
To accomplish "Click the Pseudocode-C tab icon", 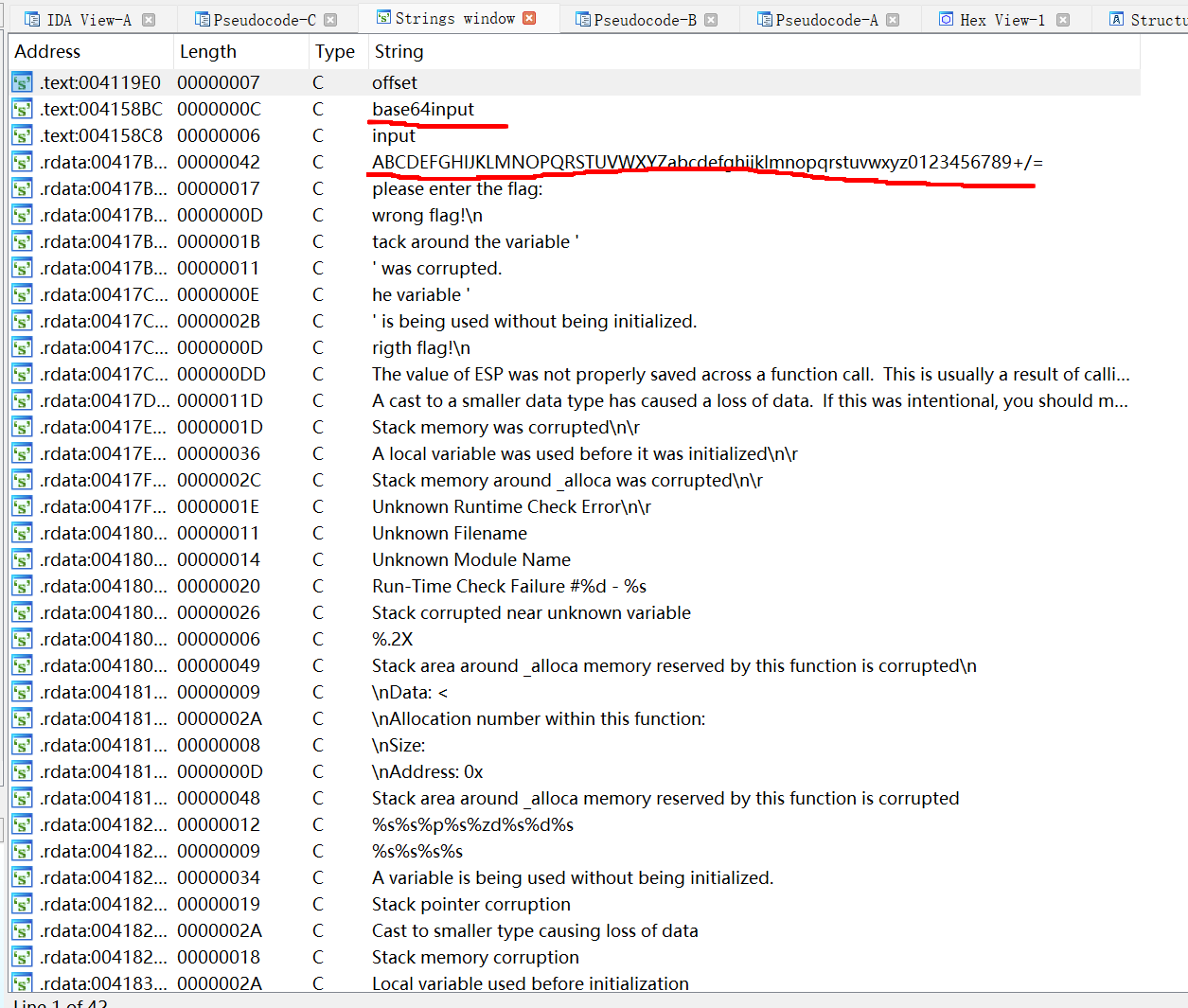I will coord(202,20).
